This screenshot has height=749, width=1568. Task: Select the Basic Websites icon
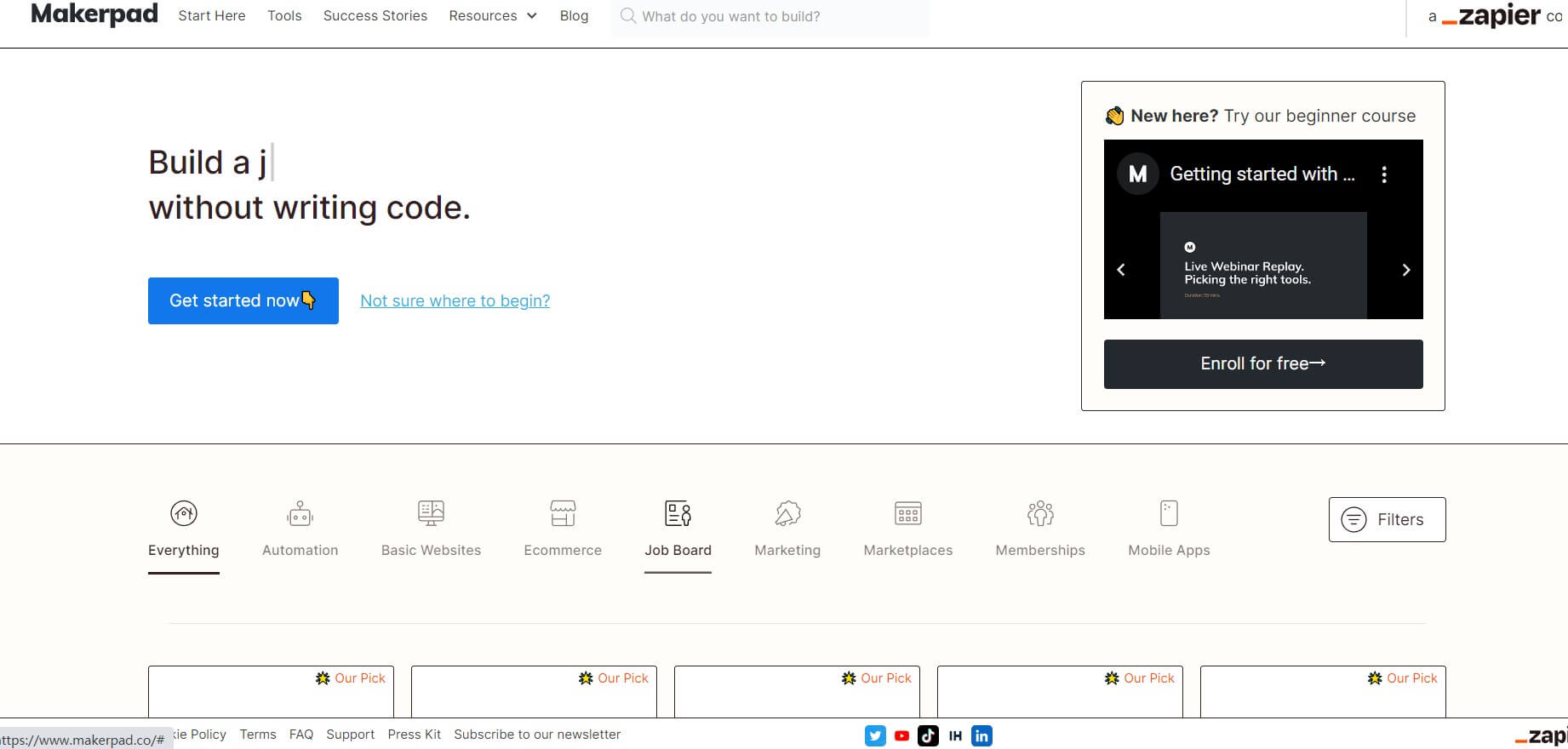click(x=432, y=513)
